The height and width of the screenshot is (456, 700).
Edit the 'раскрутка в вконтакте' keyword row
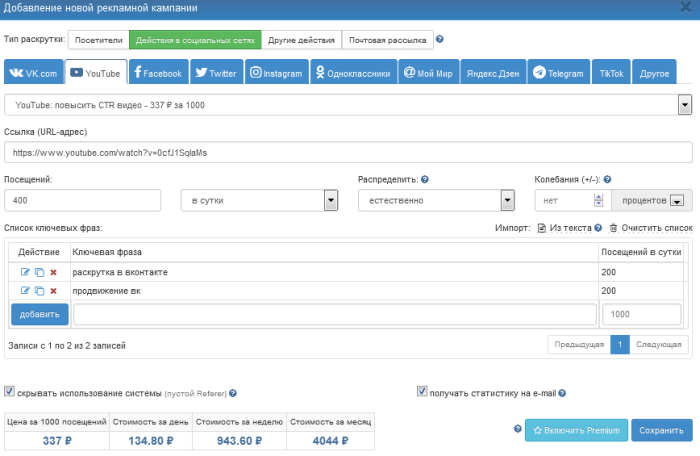[25, 272]
